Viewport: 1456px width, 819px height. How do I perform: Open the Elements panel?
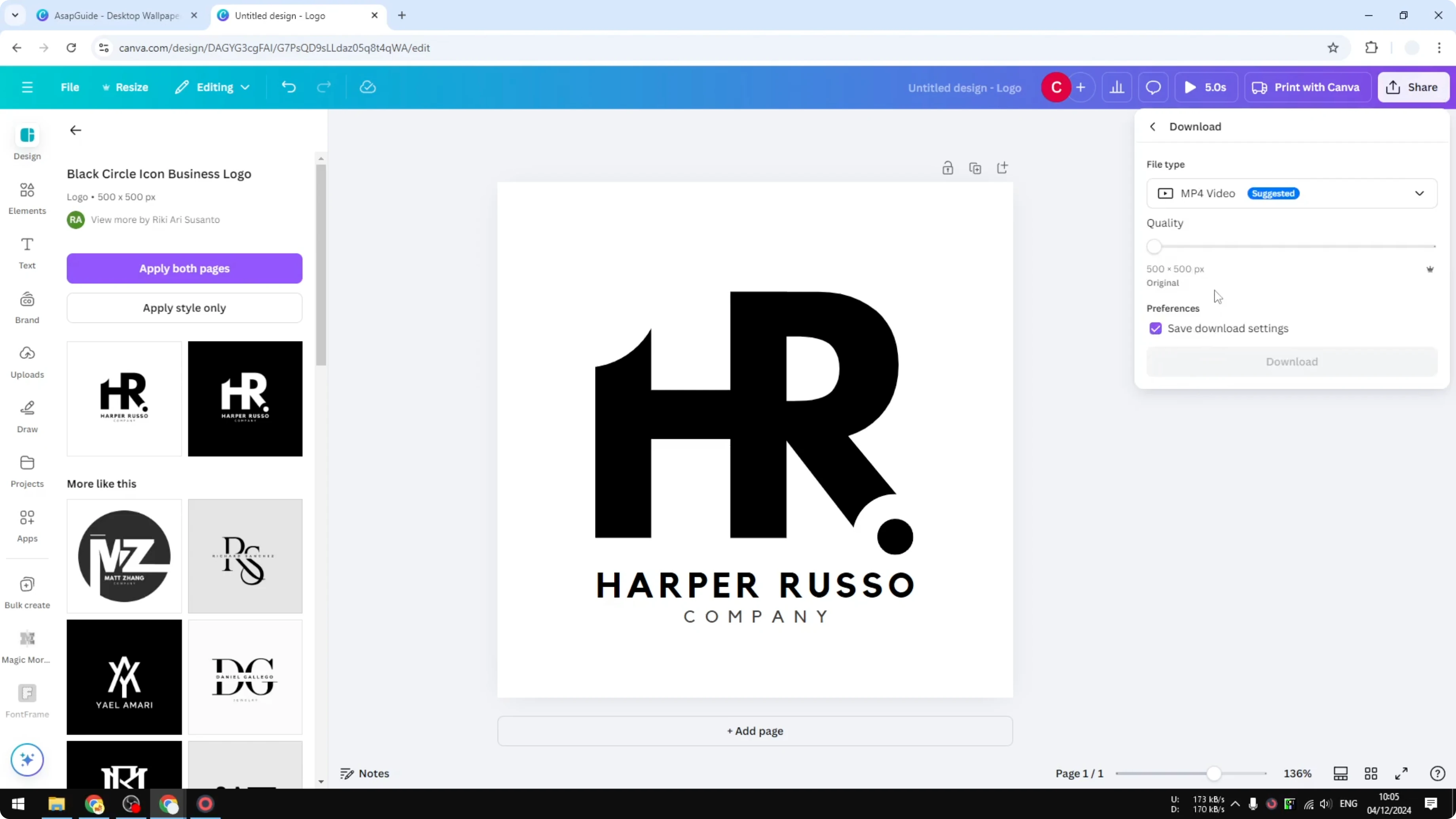(x=27, y=198)
